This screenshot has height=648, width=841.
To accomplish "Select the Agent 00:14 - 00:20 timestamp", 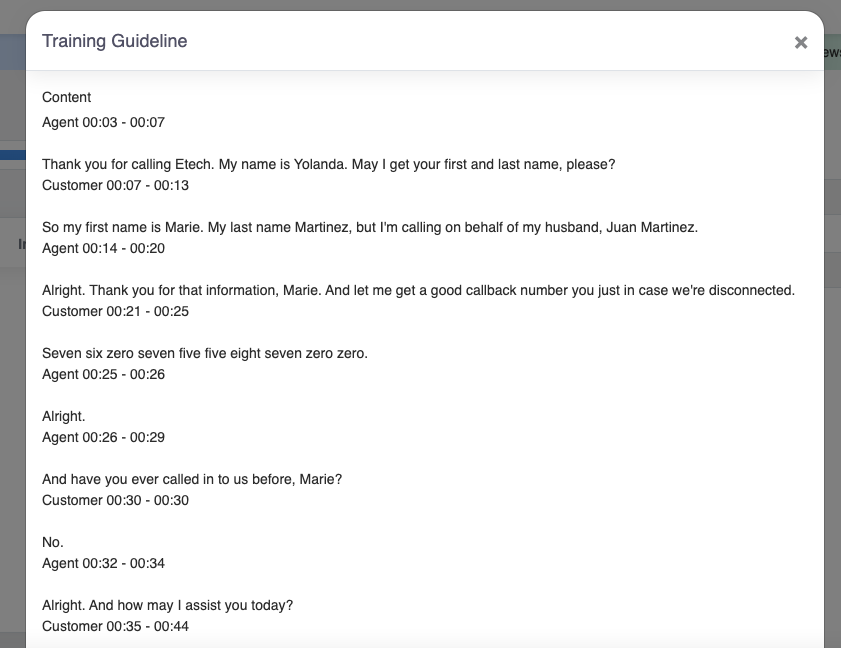I will [103, 248].
